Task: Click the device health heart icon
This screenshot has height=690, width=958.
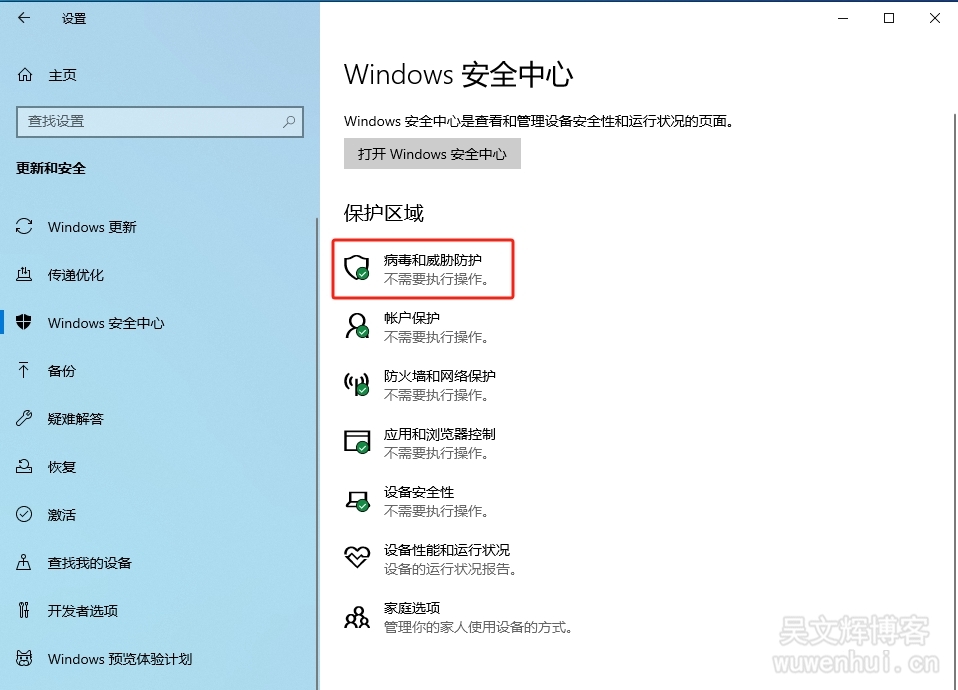Action: 357,558
